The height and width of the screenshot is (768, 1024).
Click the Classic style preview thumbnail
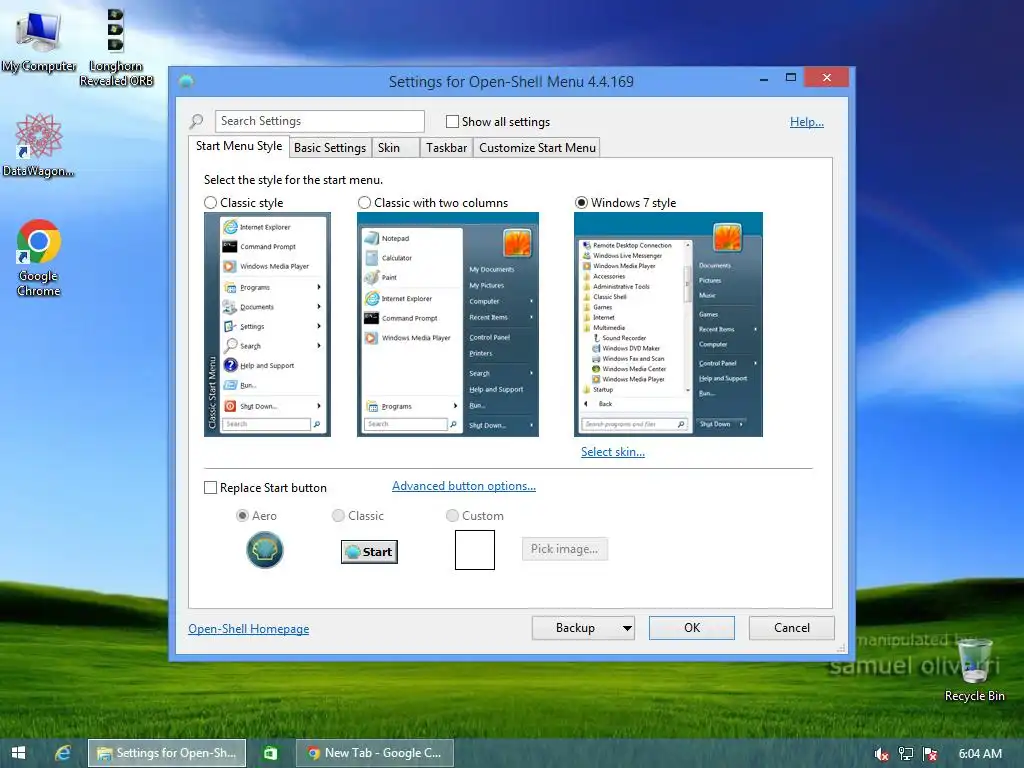pyautogui.click(x=267, y=325)
